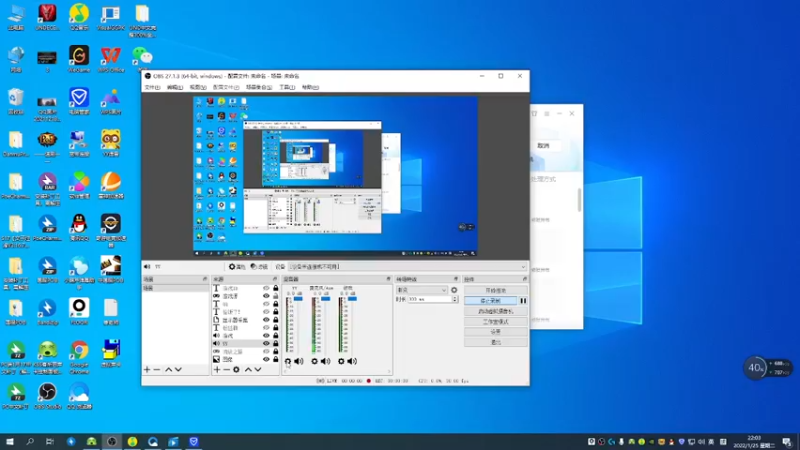The width and height of the screenshot is (800, 450).
Task: Open third mixer channel settings gear
Action: click(x=341, y=361)
